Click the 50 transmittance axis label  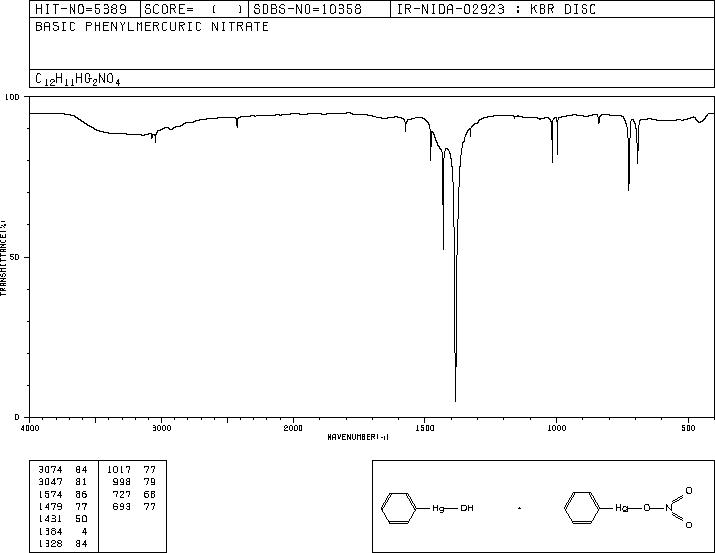pyautogui.click(x=16, y=257)
